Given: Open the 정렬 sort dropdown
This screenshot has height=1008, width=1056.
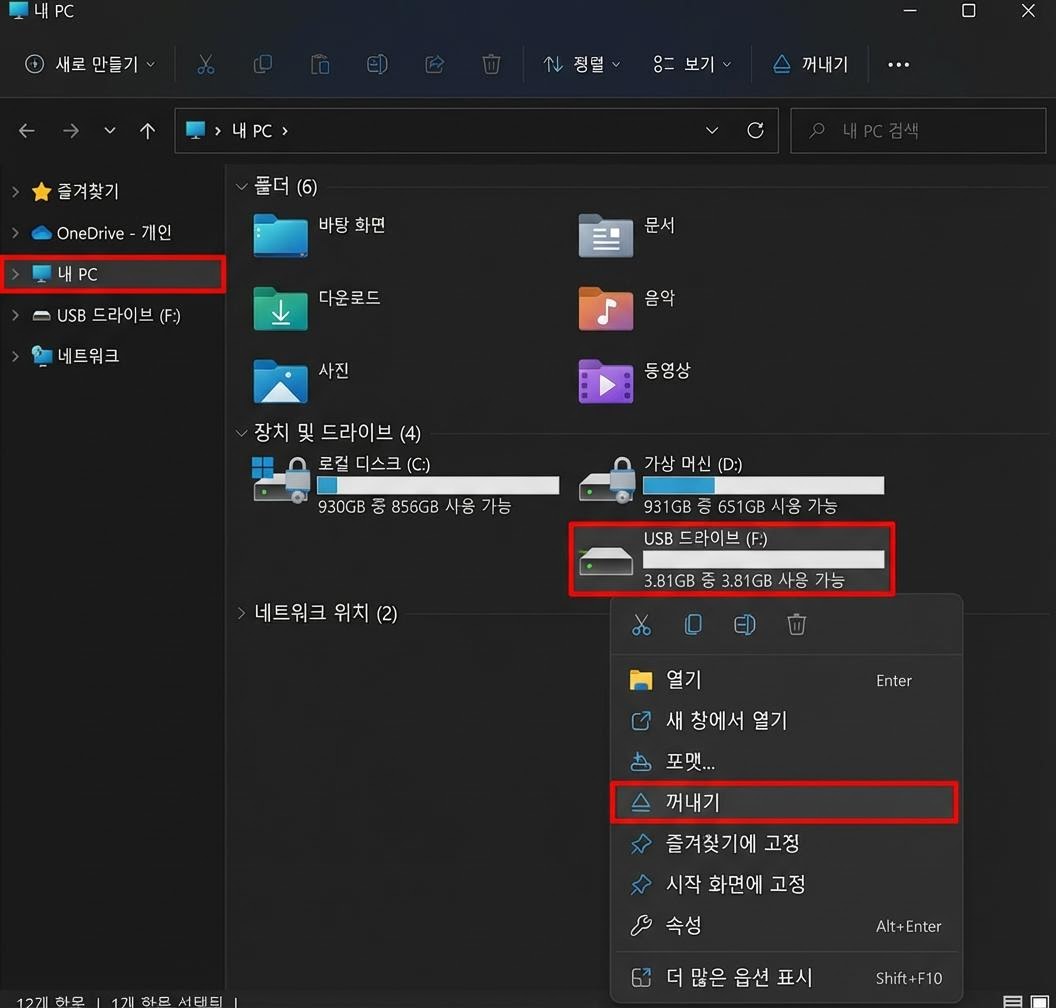Looking at the screenshot, I should (x=582, y=65).
